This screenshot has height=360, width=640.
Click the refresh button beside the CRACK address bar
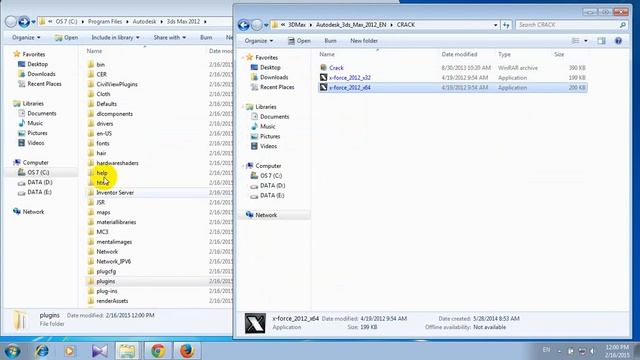coord(506,25)
